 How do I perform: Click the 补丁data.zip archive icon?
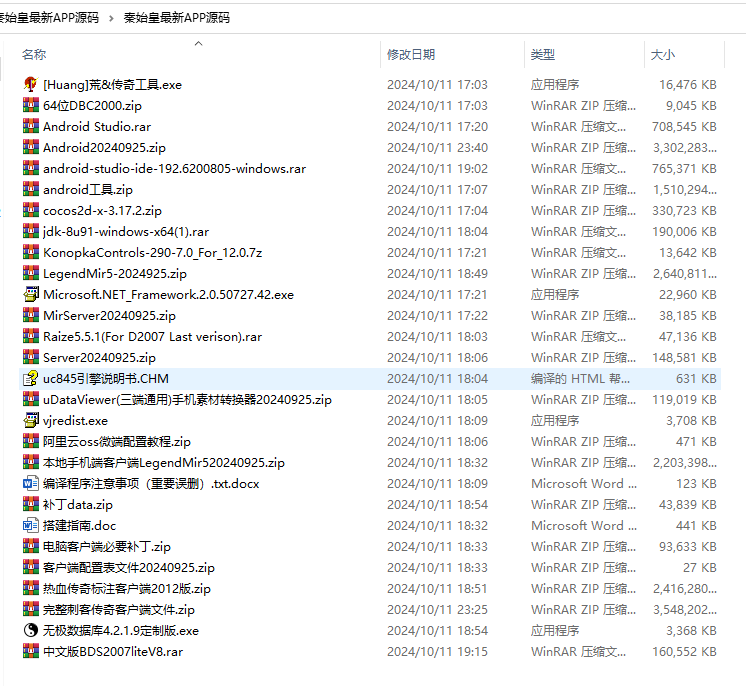coord(31,504)
